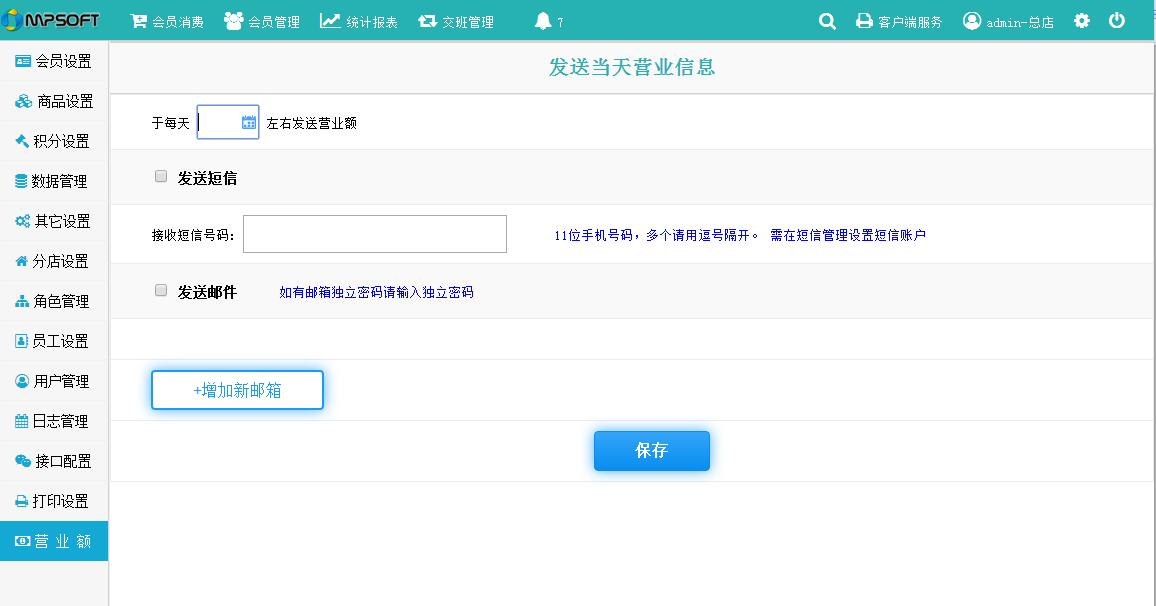
Task: Open the 会员消费 top menu
Action: pyautogui.click(x=167, y=21)
